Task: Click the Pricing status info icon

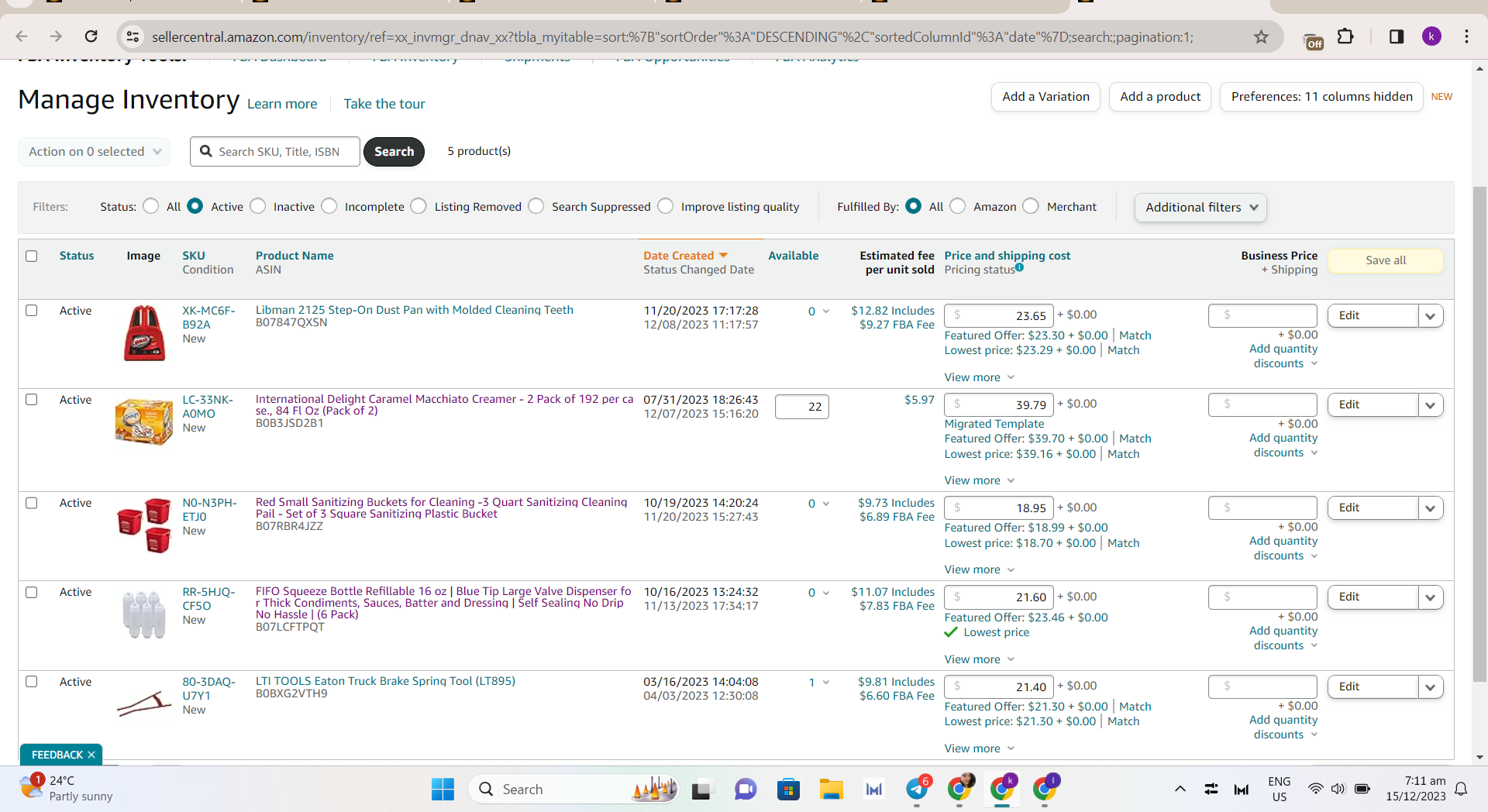Action: pyautogui.click(x=1019, y=267)
